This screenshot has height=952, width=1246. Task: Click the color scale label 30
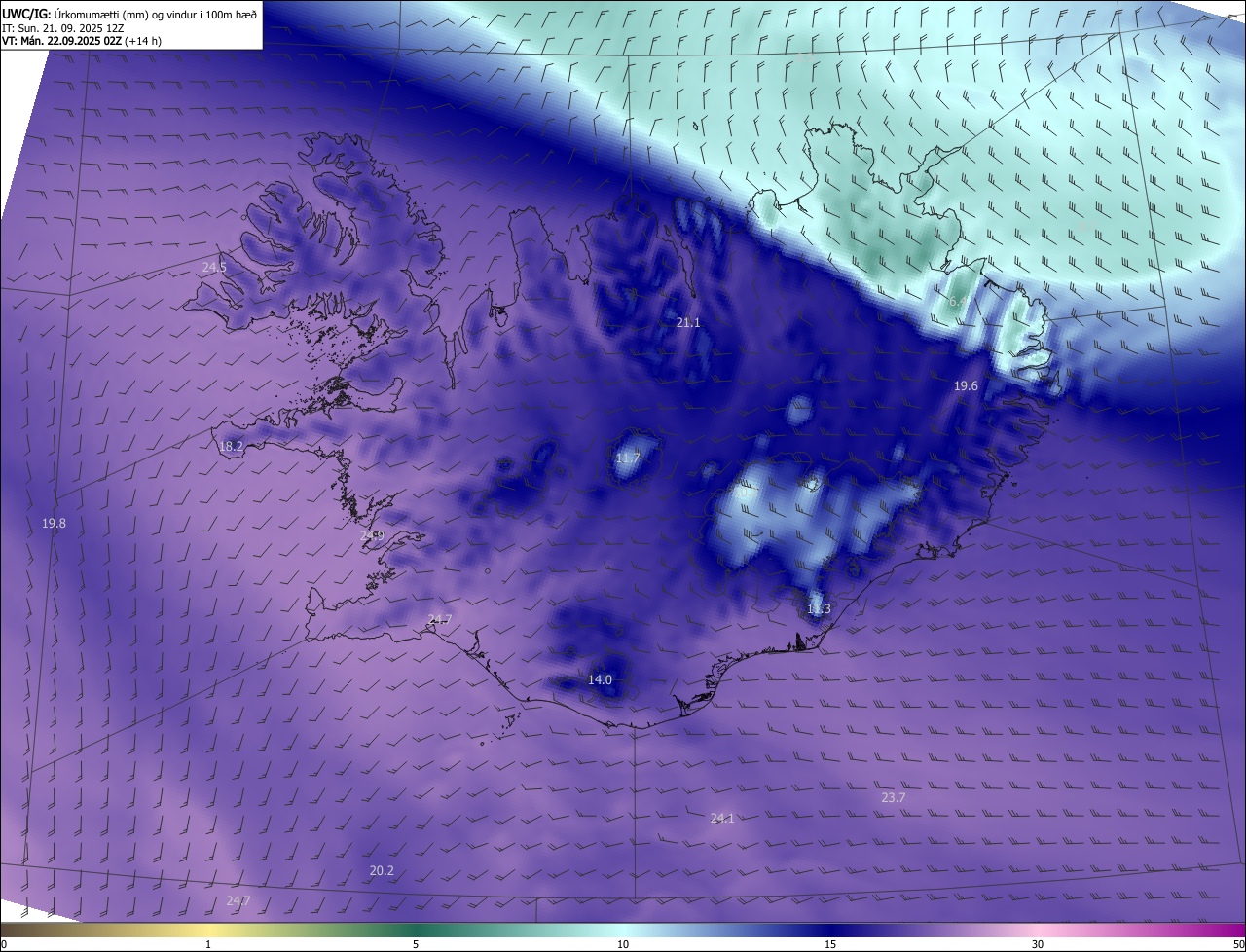point(1038,944)
